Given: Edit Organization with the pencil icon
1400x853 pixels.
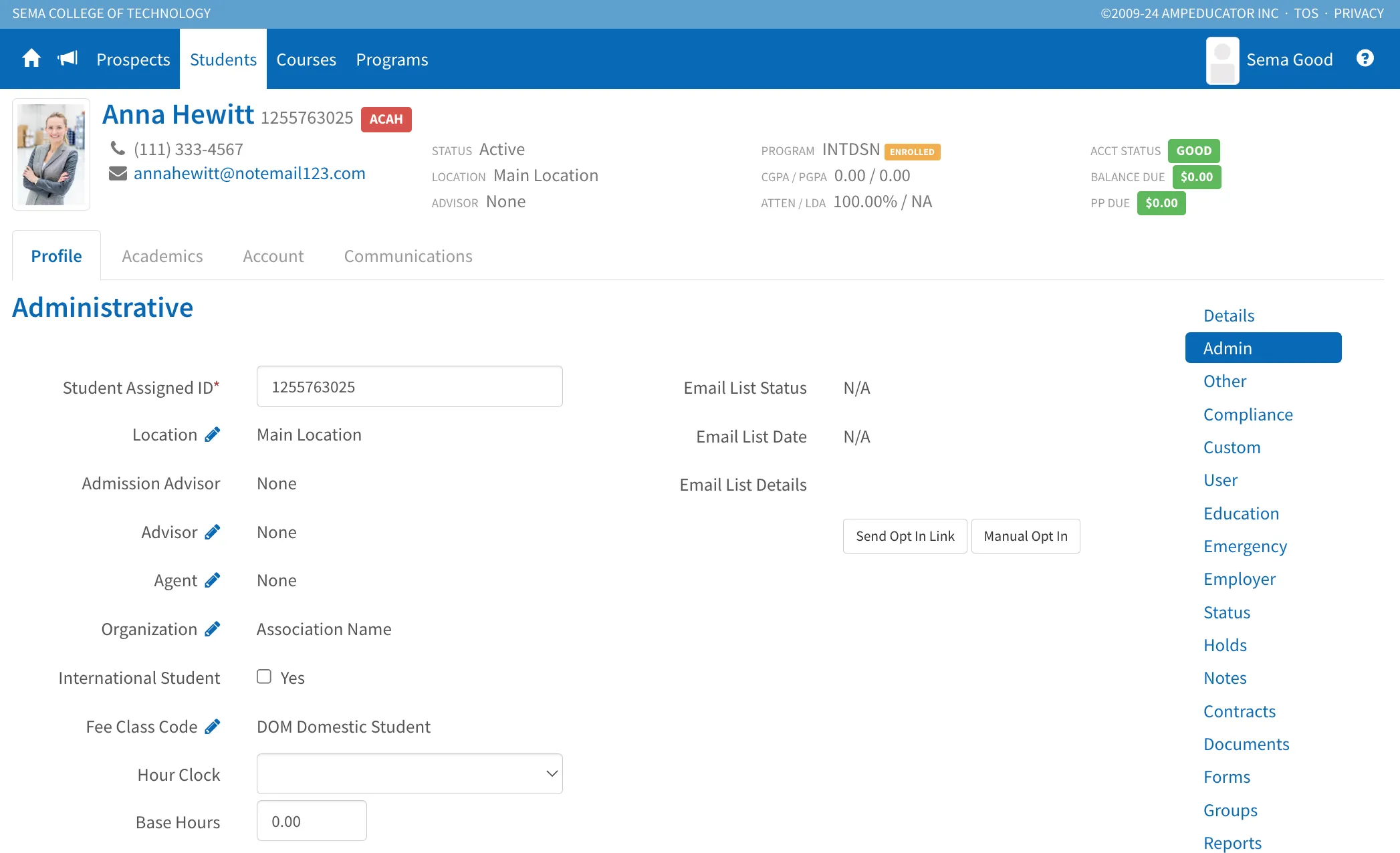Looking at the screenshot, I should pyautogui.click(x=213, y=629).
